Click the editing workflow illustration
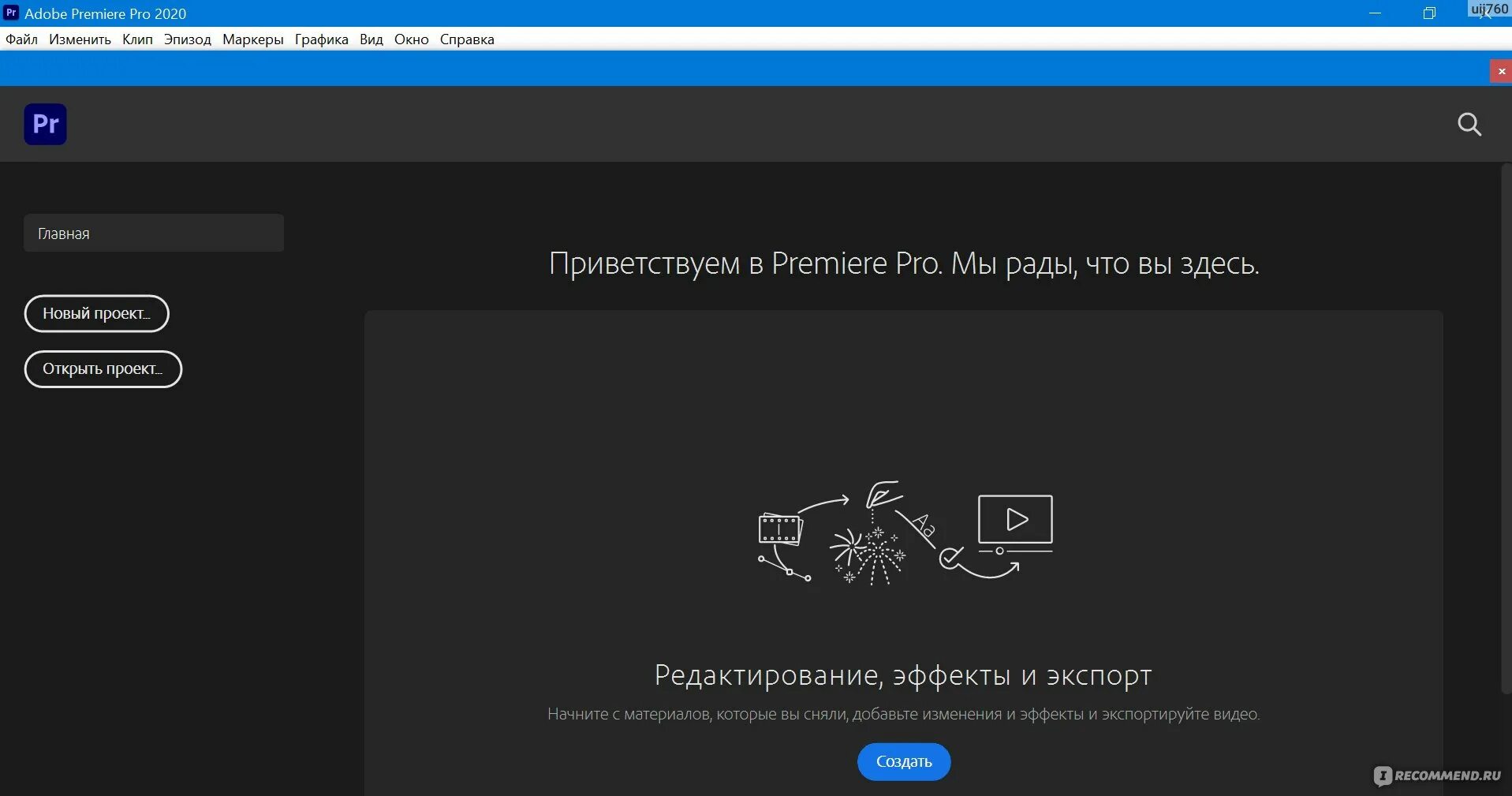Viewport: 1512px width, 796px height. [905, 533]
